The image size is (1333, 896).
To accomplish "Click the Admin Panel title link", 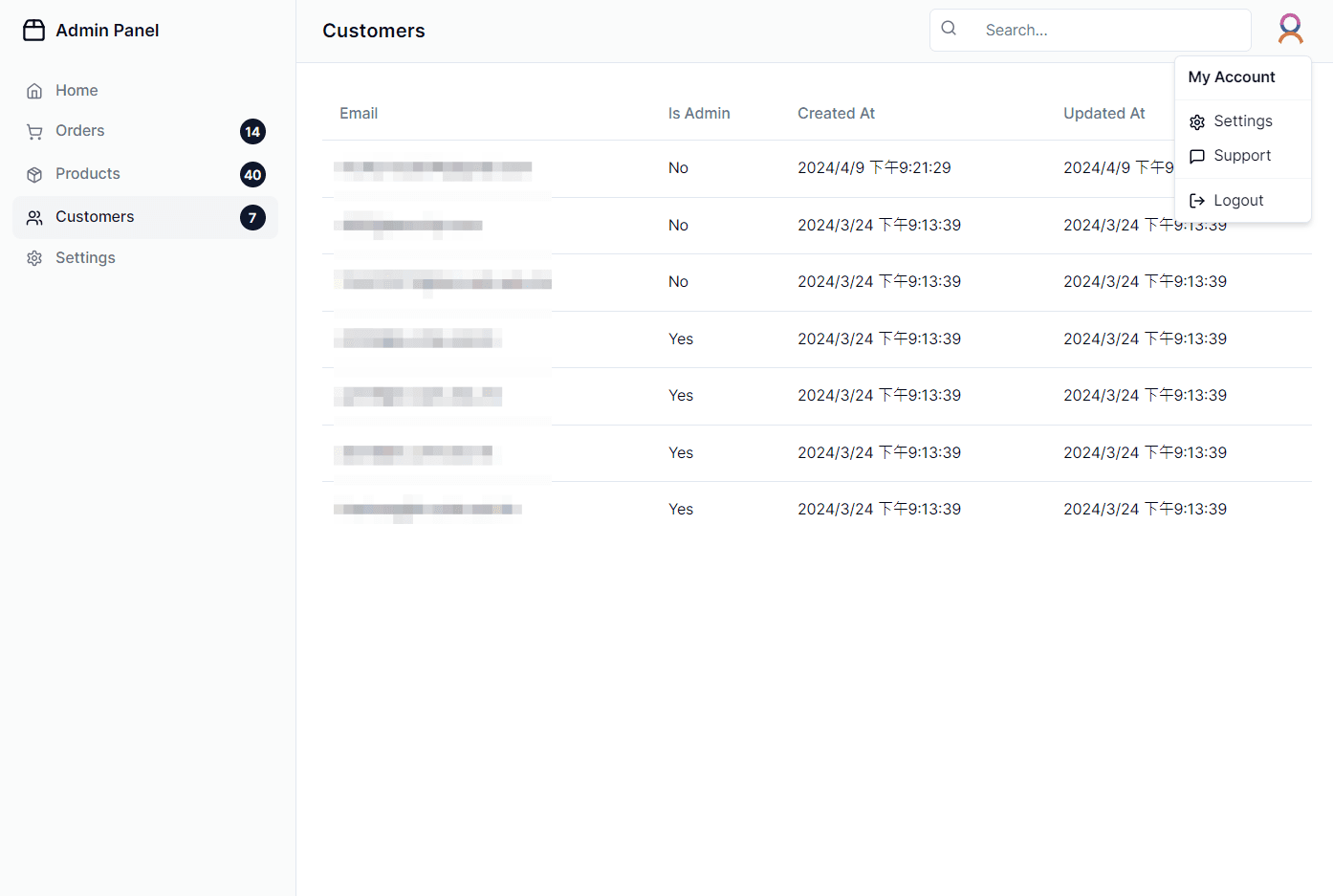I will point(107,31).
